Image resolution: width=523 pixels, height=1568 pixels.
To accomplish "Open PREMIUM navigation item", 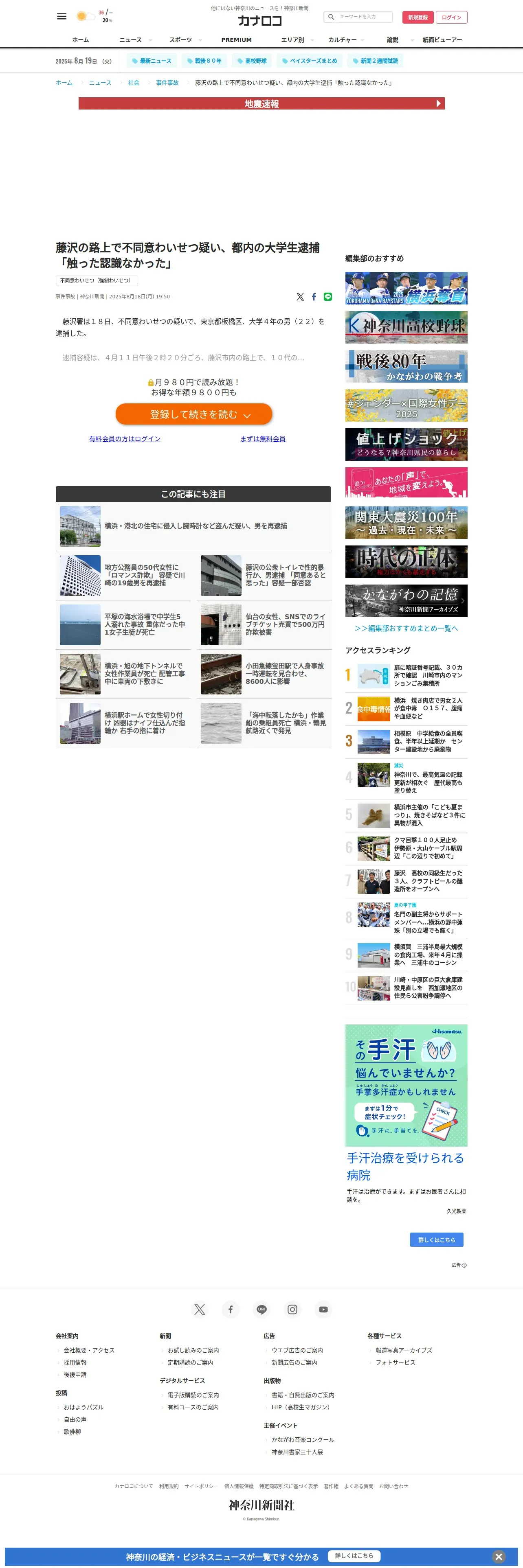I will click(236, 40).
